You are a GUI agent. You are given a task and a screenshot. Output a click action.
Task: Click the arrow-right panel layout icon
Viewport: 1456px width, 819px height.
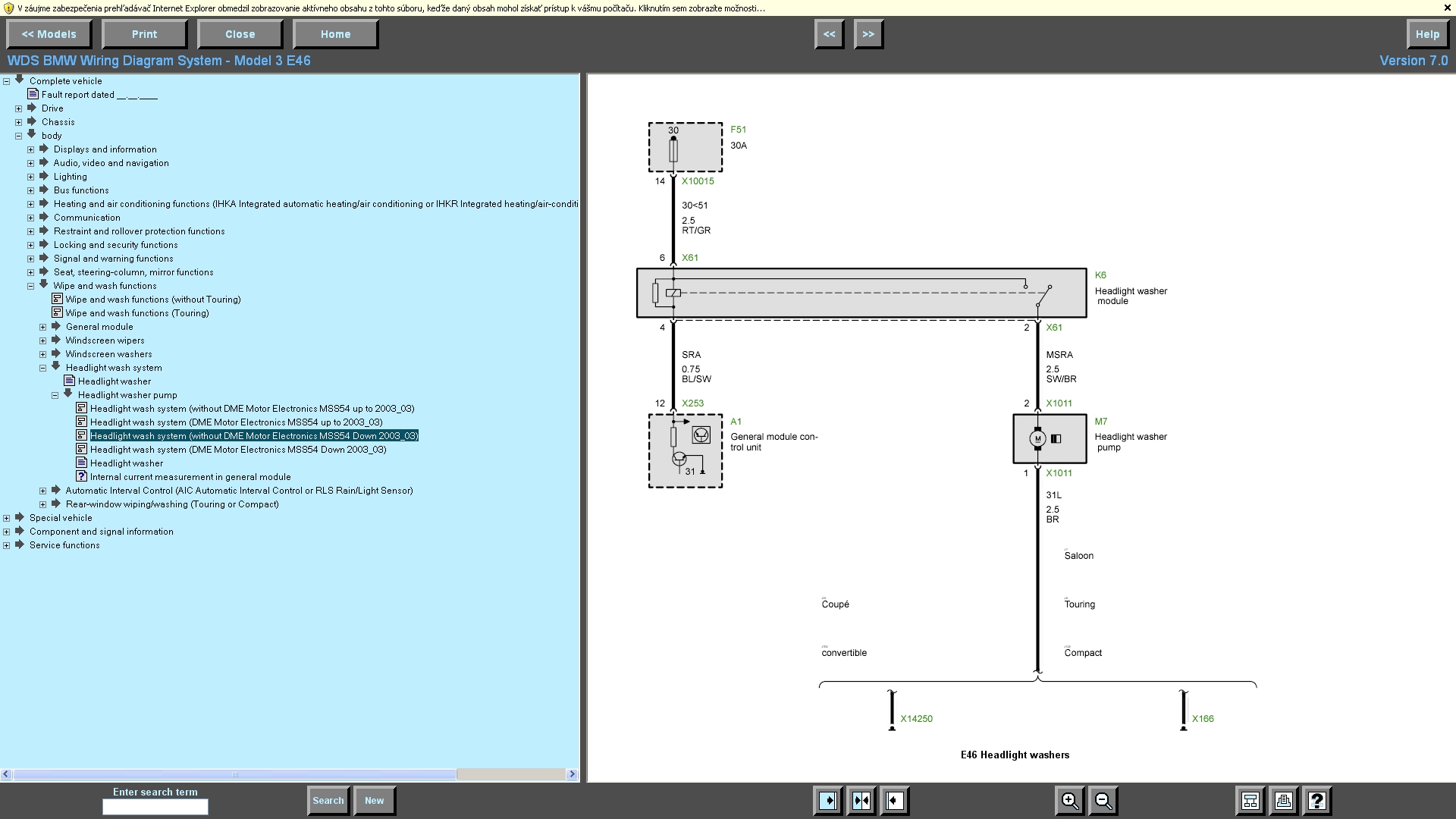click(x=828, y=801)
